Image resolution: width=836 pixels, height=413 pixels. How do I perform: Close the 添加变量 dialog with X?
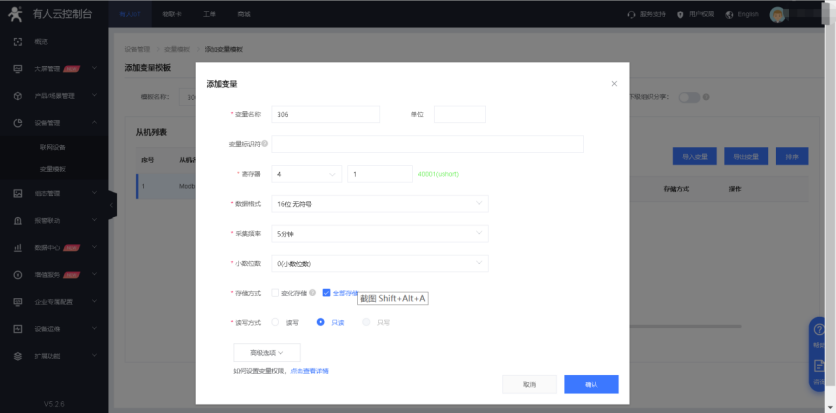[614, 83]
